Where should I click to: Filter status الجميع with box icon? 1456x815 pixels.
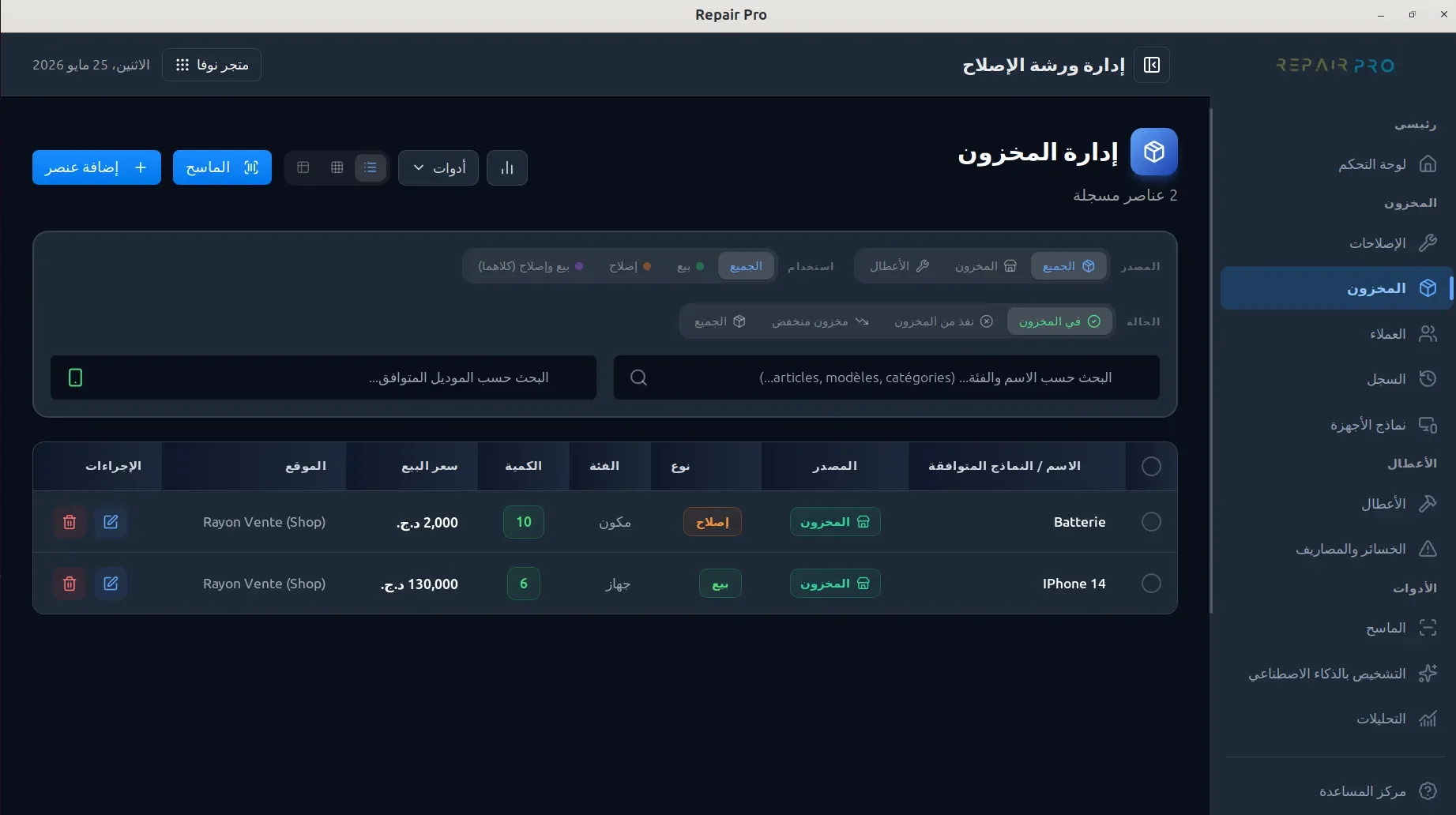[x=720, y=321]
